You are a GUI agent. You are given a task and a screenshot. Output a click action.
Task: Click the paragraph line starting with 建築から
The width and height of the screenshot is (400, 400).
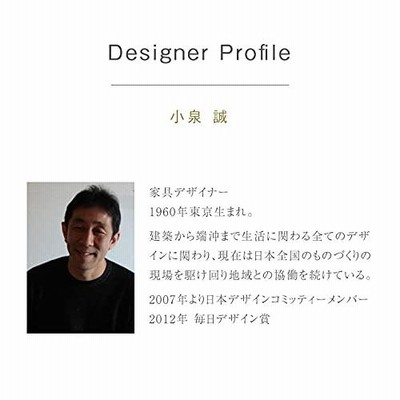click(260, 236)
